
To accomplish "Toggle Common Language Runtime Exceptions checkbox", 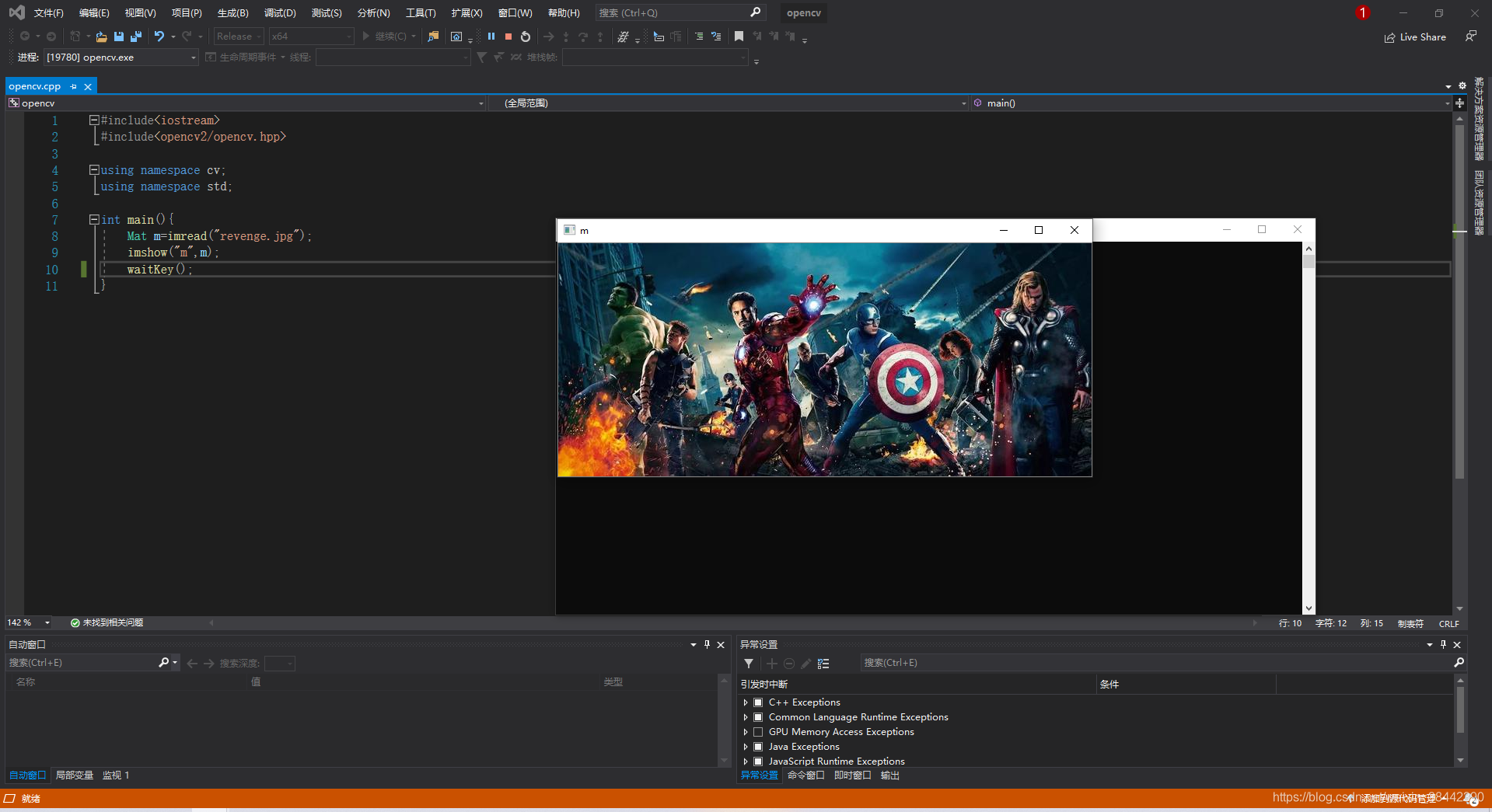I will (758, 716).
